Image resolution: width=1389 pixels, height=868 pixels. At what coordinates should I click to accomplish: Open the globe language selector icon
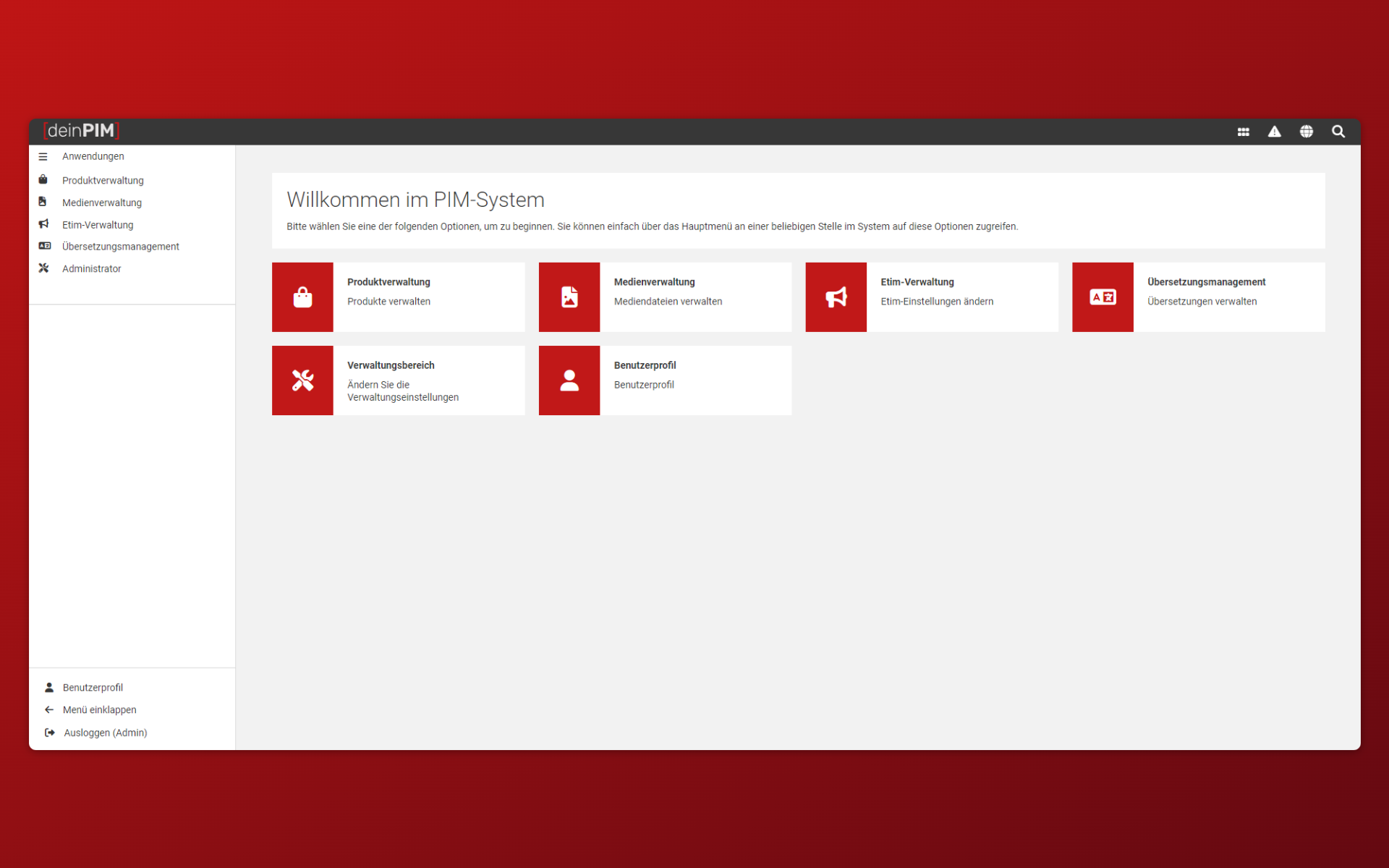point(1306,132)
